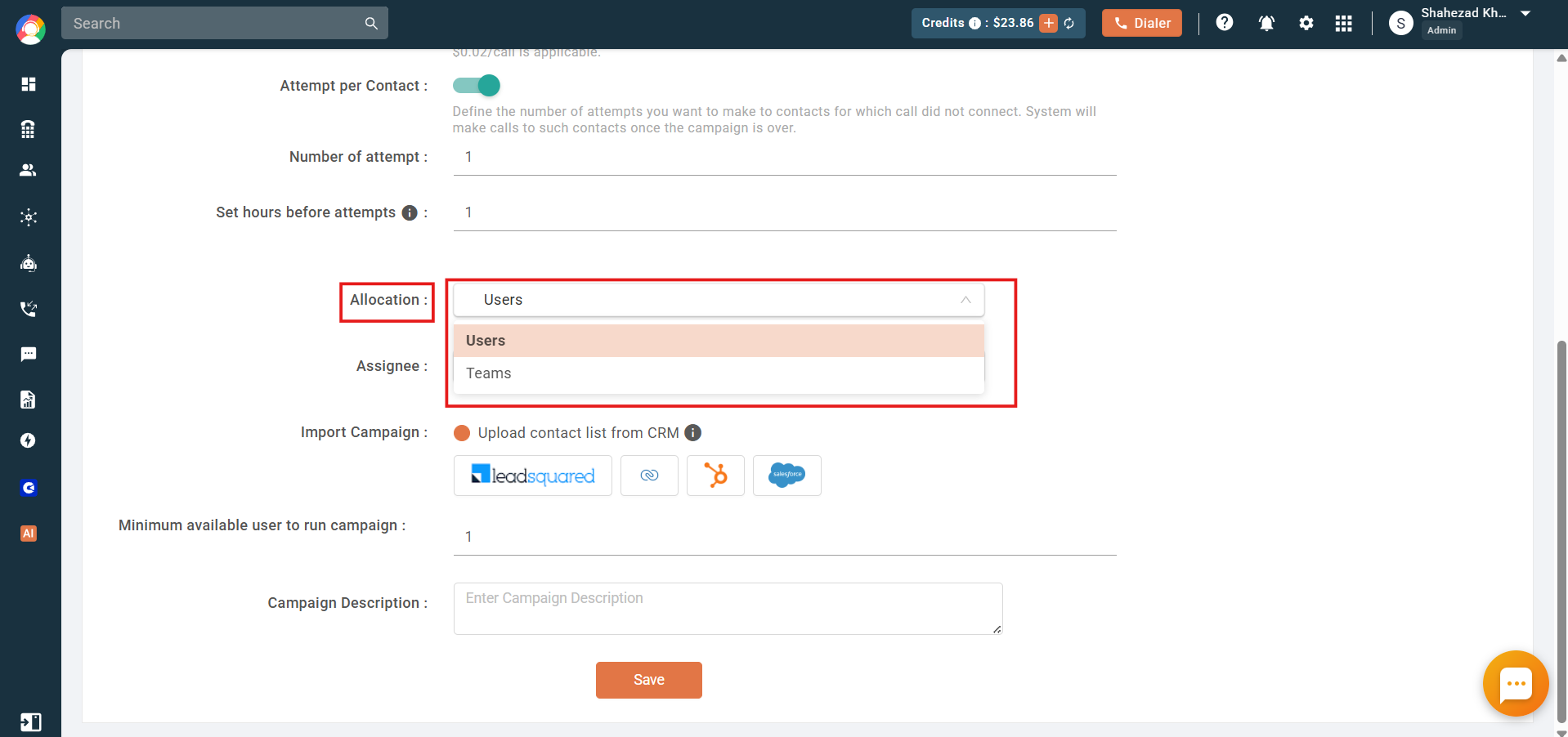This screenshot has width=1568, height=737.
Task: Click the vertical page scrollbar
Action: (1561, 531)
